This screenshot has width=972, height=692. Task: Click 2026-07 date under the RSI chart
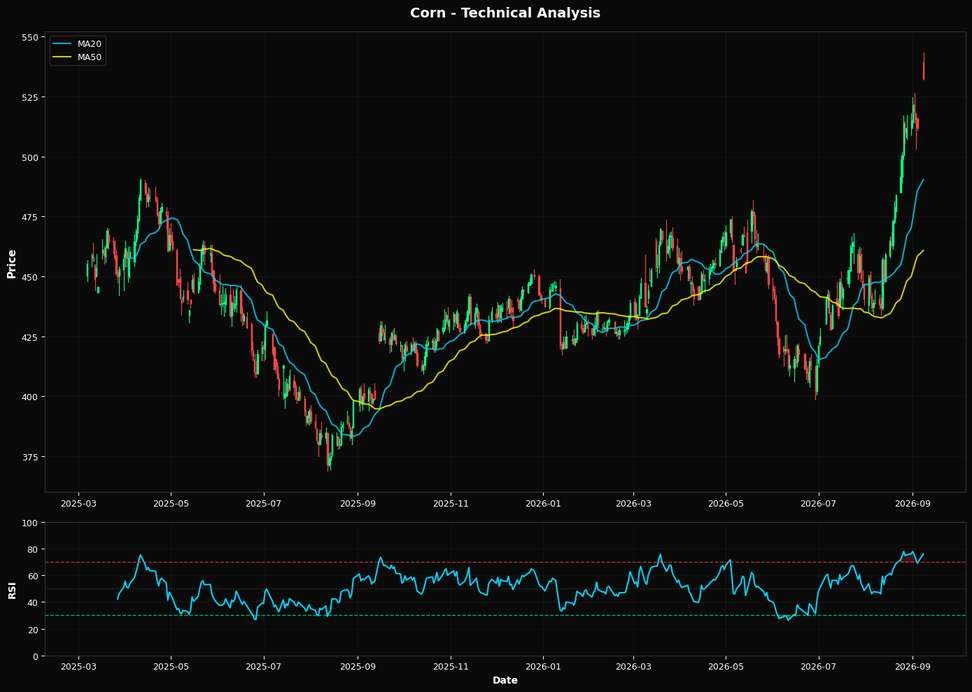coord(818,667)
